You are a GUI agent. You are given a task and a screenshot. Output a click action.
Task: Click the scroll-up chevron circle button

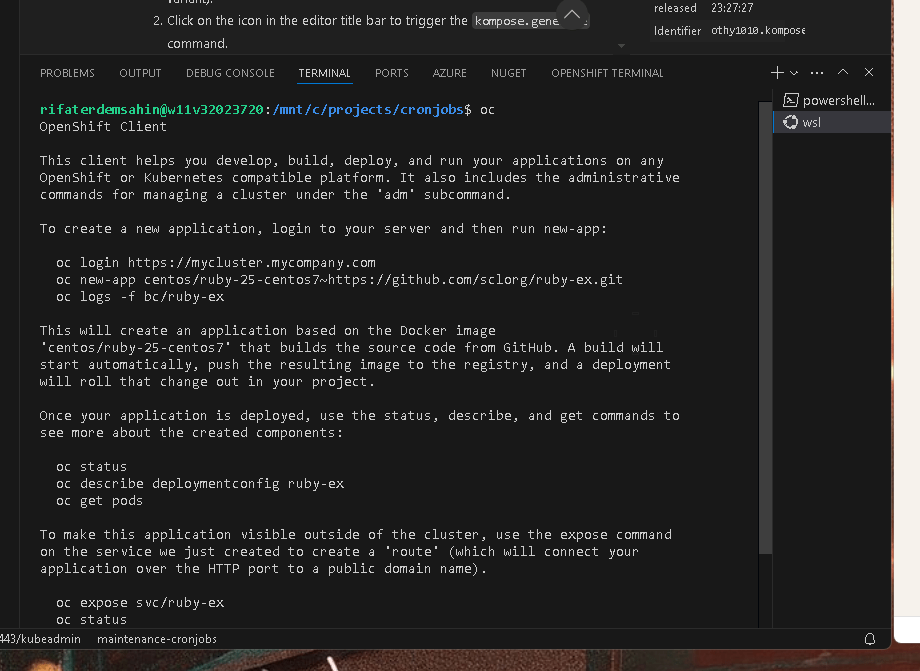tap(572, 14)
